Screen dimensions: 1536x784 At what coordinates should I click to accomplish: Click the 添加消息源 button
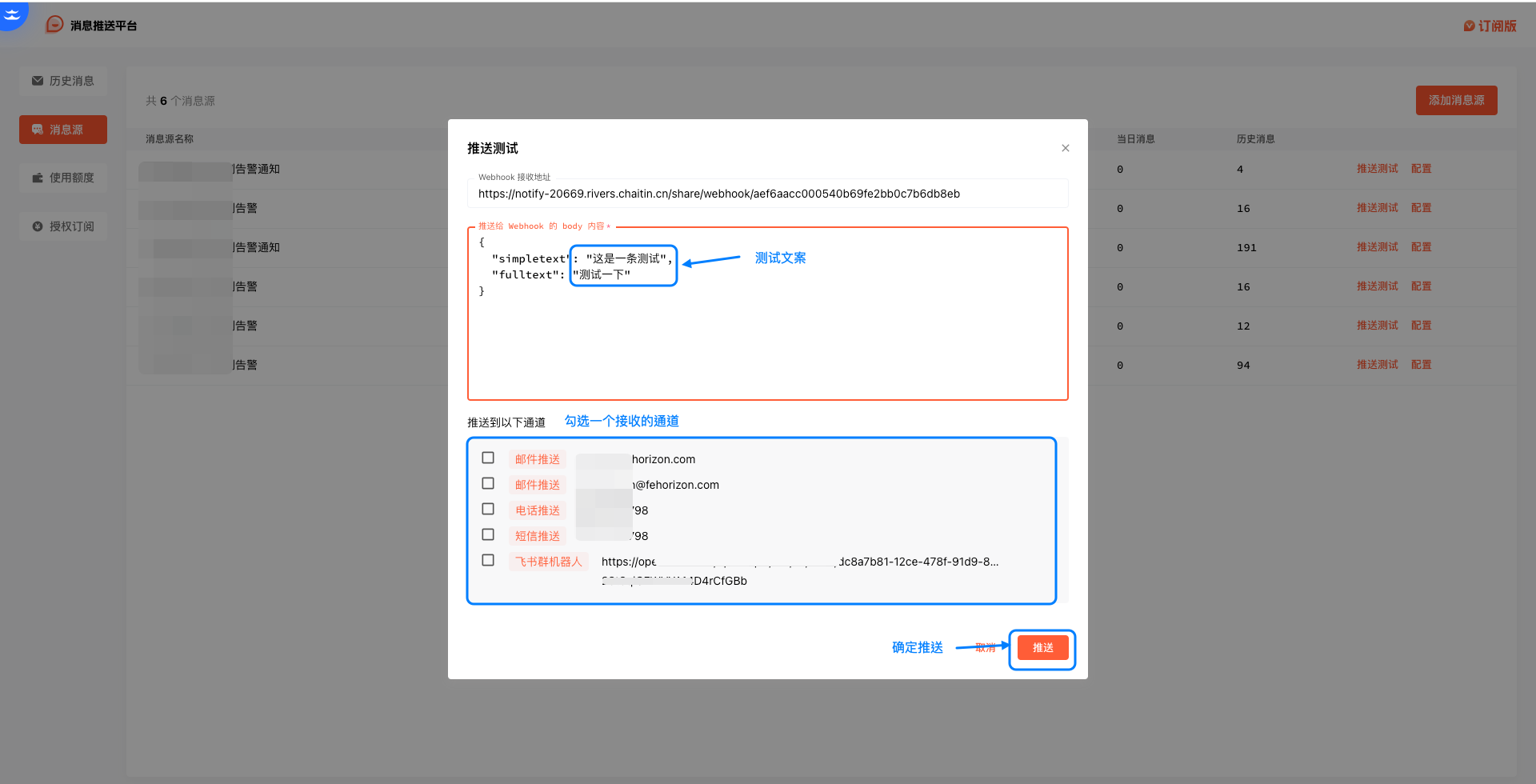coord(1456,101)
